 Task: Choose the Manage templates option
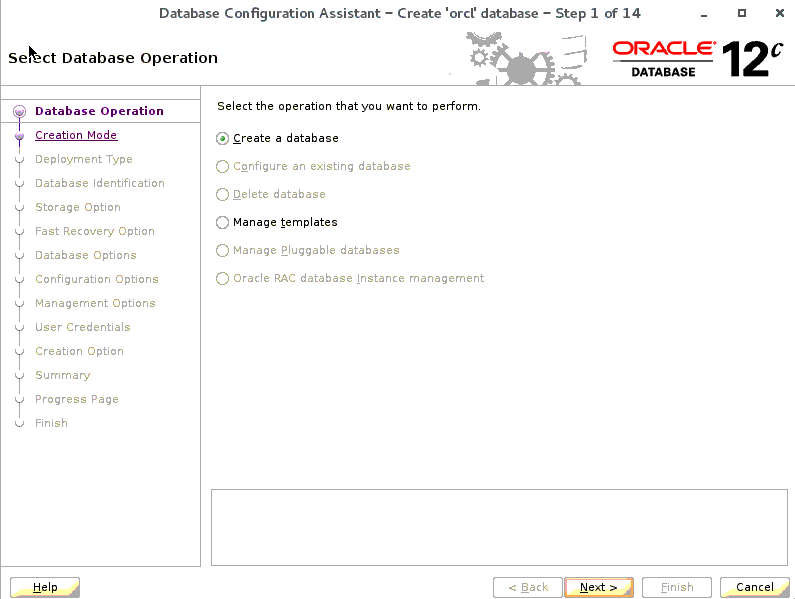tap(223, 223)
